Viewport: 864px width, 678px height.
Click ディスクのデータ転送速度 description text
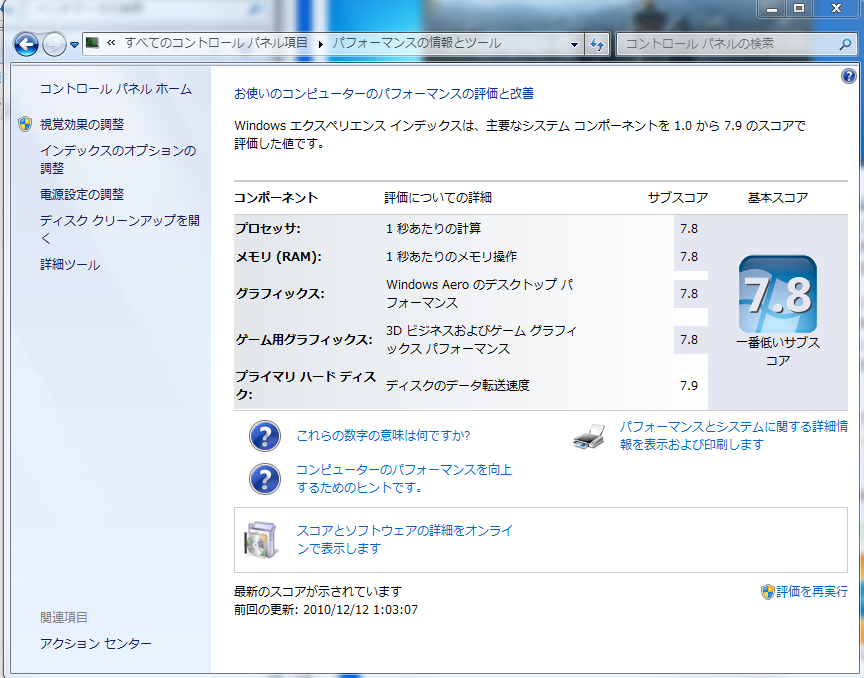coord(458,385)
